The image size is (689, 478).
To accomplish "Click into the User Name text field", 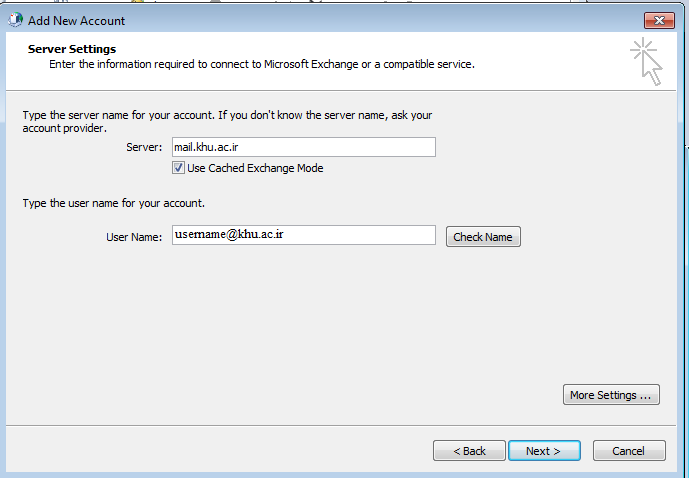I will click(x=303, y=235).
